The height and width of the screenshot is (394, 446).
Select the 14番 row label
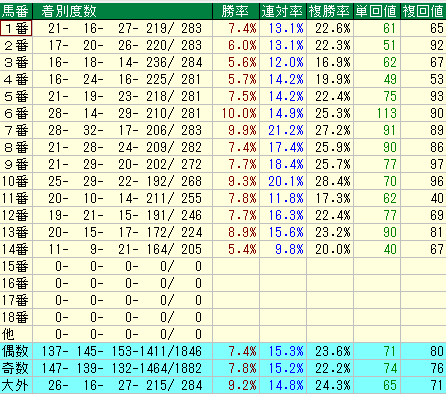pyautogui.click(x=16, y=249)
